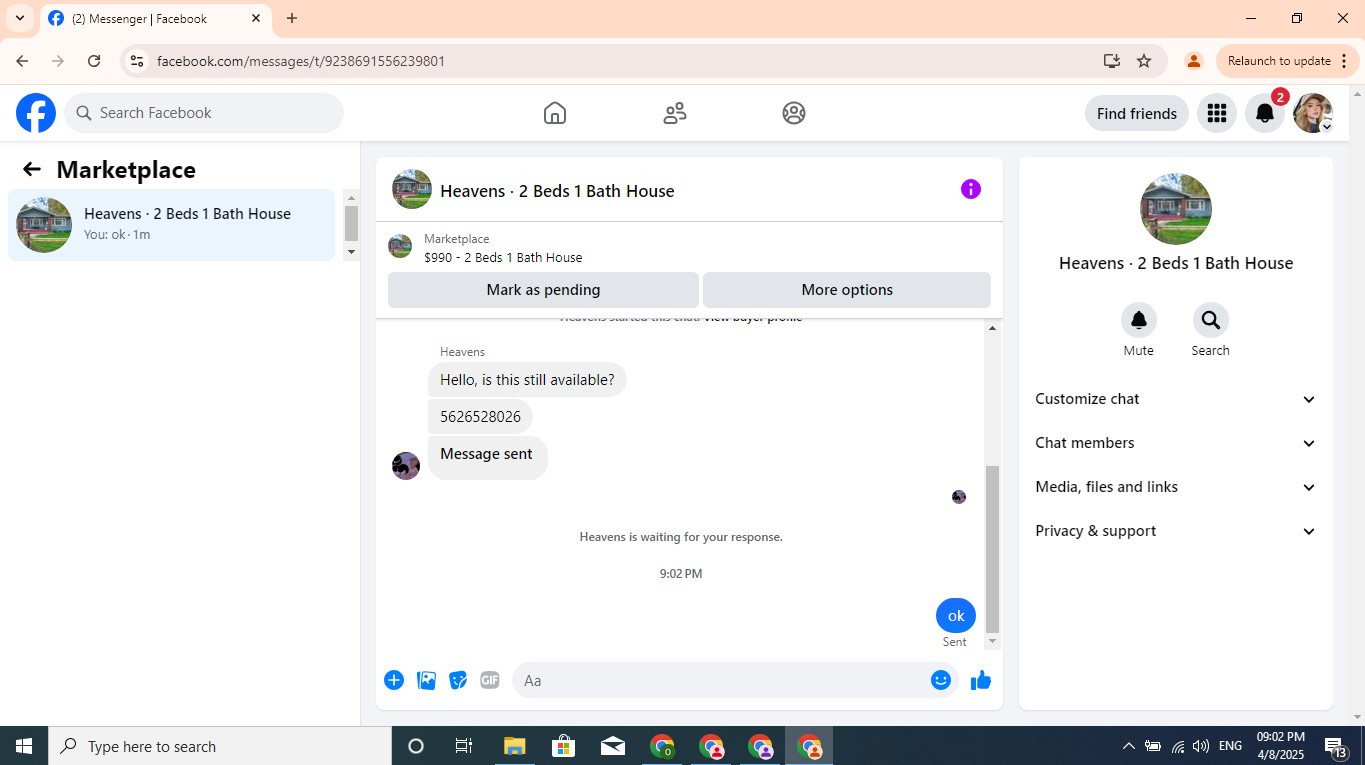The width and height of the screenshot is (1365, 765).
Task: Click the More options button
Action: 847,290
